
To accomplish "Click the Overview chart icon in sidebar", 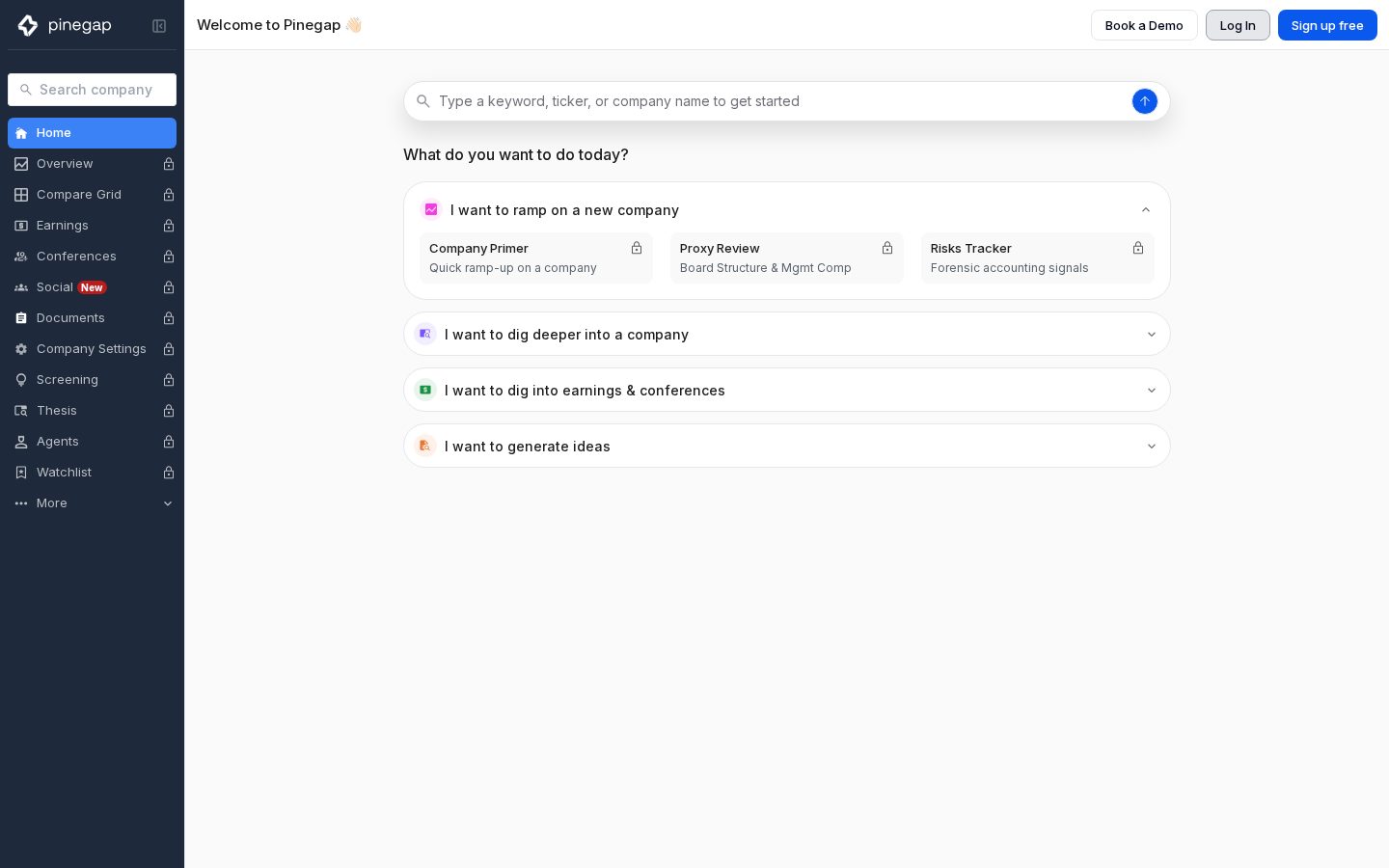I will tap(21, 164).
